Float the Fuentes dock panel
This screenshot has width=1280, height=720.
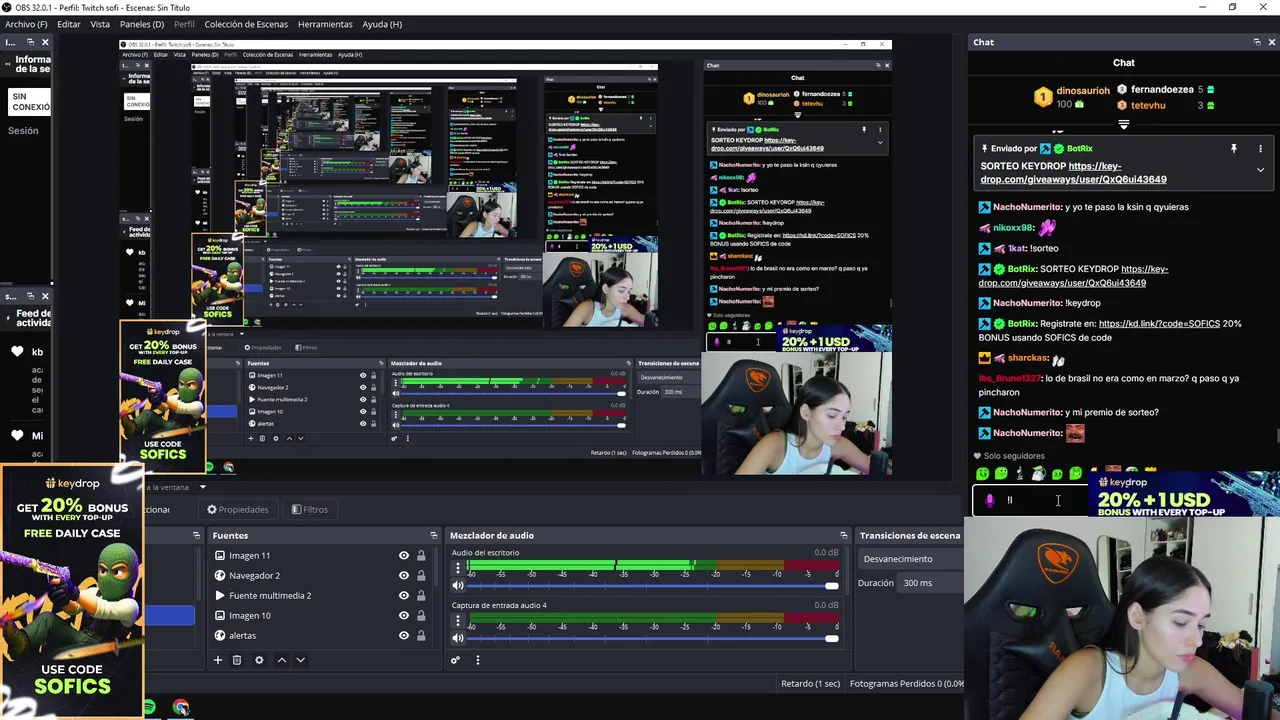[x=433, y=535]
